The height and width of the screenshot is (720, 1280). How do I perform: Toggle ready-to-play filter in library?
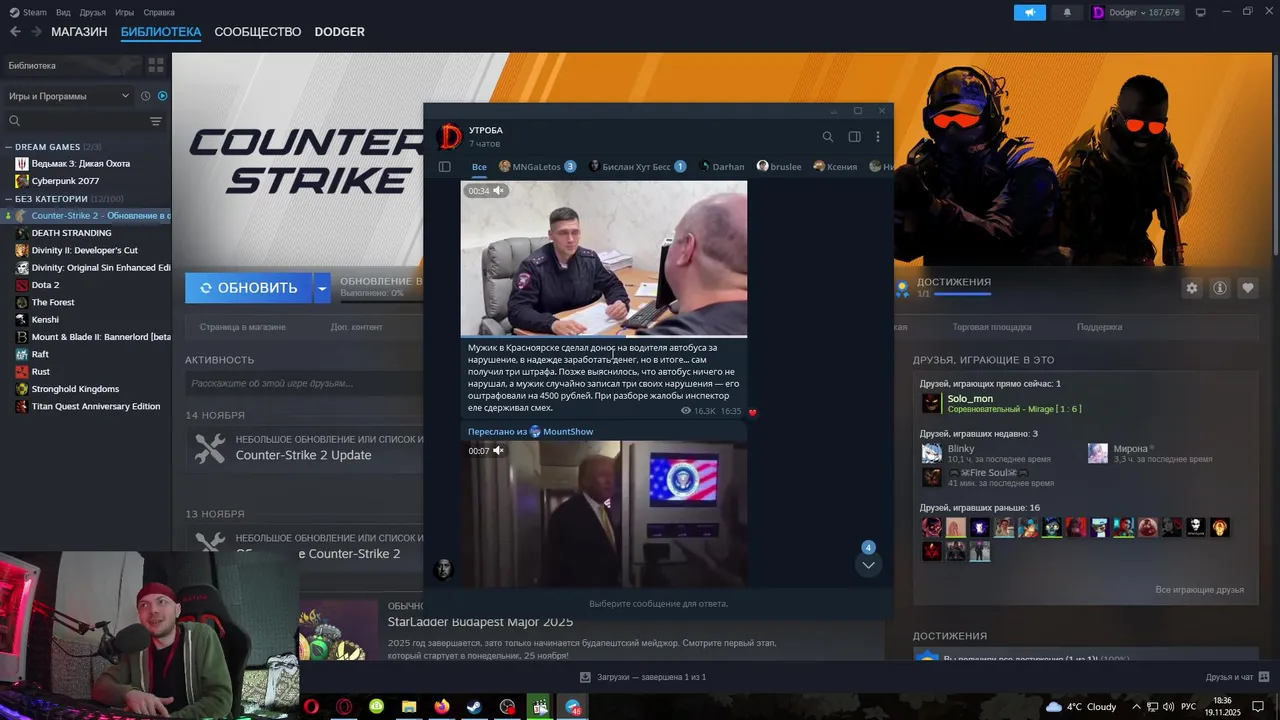tap(162, 96)
